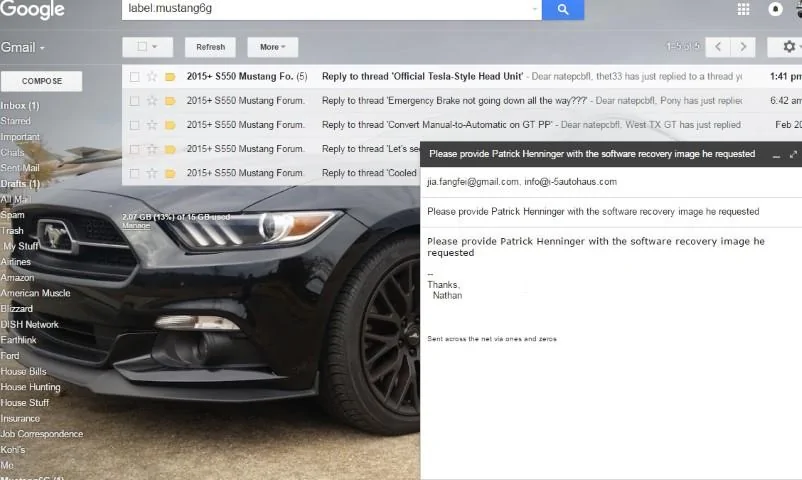
Task: Open Inbox (1) folder
Action: tap(20, 105)
